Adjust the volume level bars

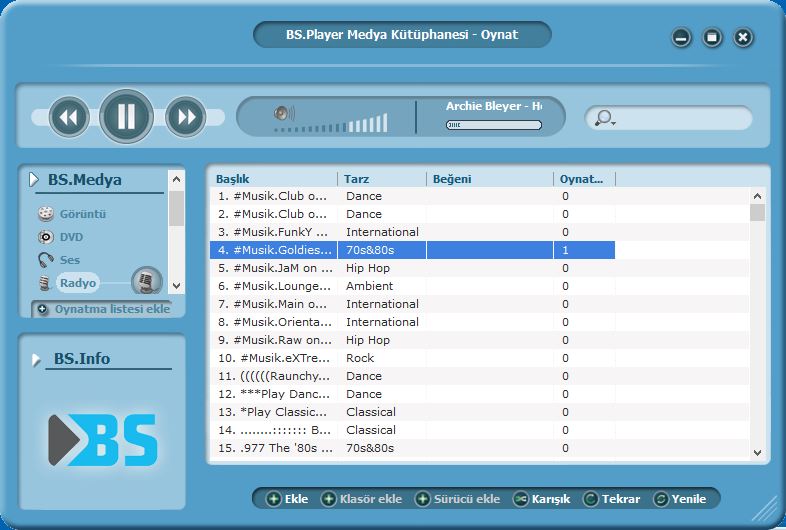pyautogui.click(x=331, y=124)
